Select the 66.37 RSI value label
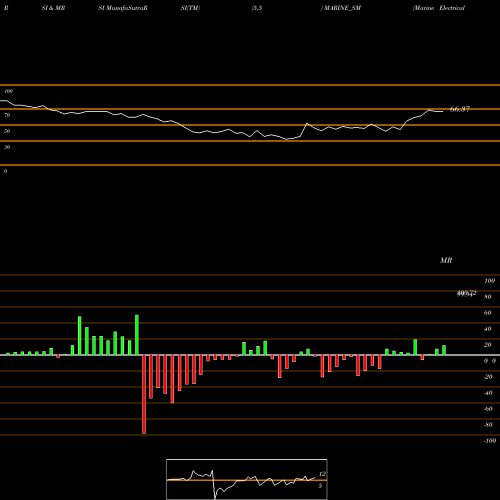500x500 pixels. [x=460, y=109]
